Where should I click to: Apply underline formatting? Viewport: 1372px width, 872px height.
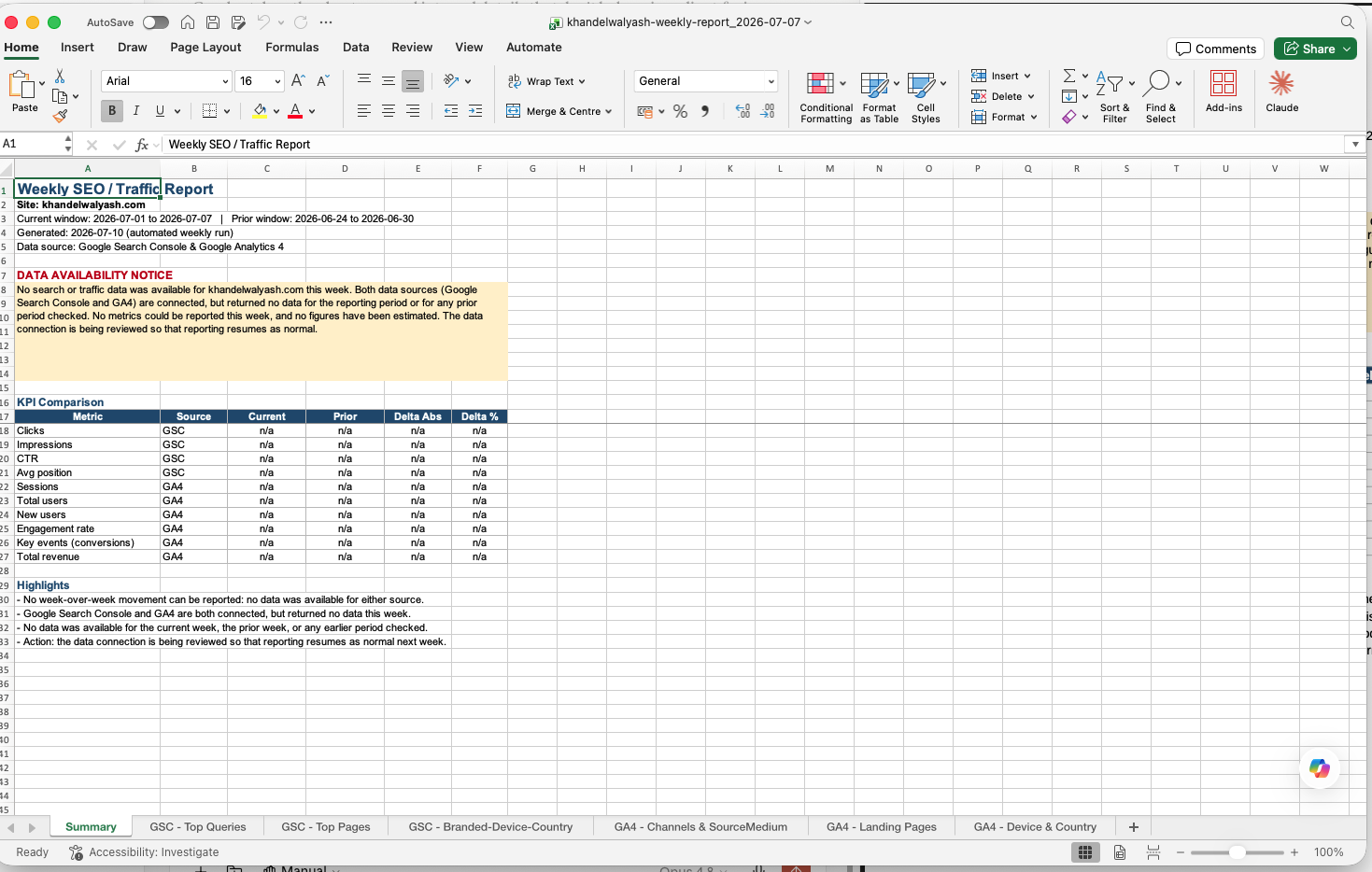coord(160,111)
